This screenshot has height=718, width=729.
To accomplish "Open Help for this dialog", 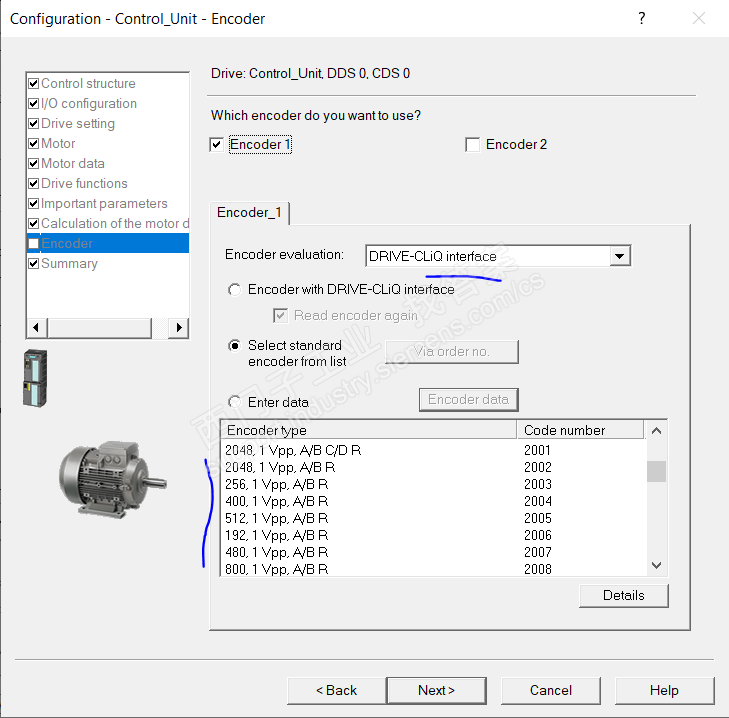I will (664, 691).
